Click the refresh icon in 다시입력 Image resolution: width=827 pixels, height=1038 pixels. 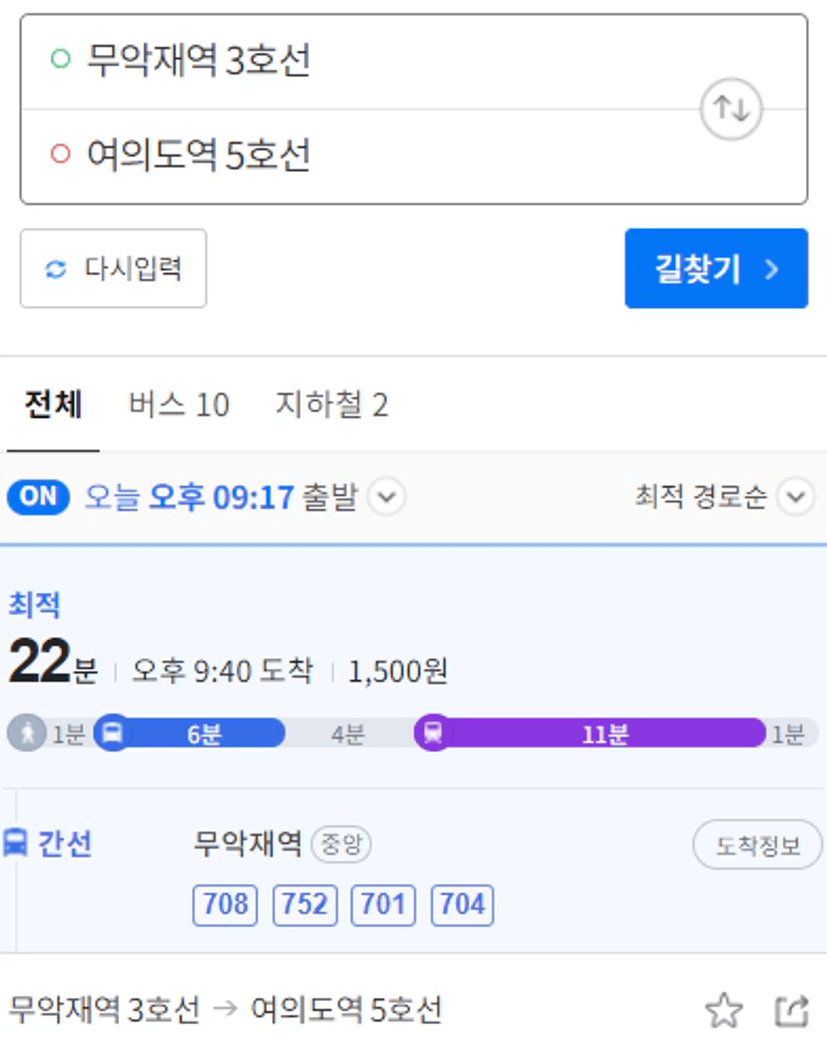tap(56, 269)
